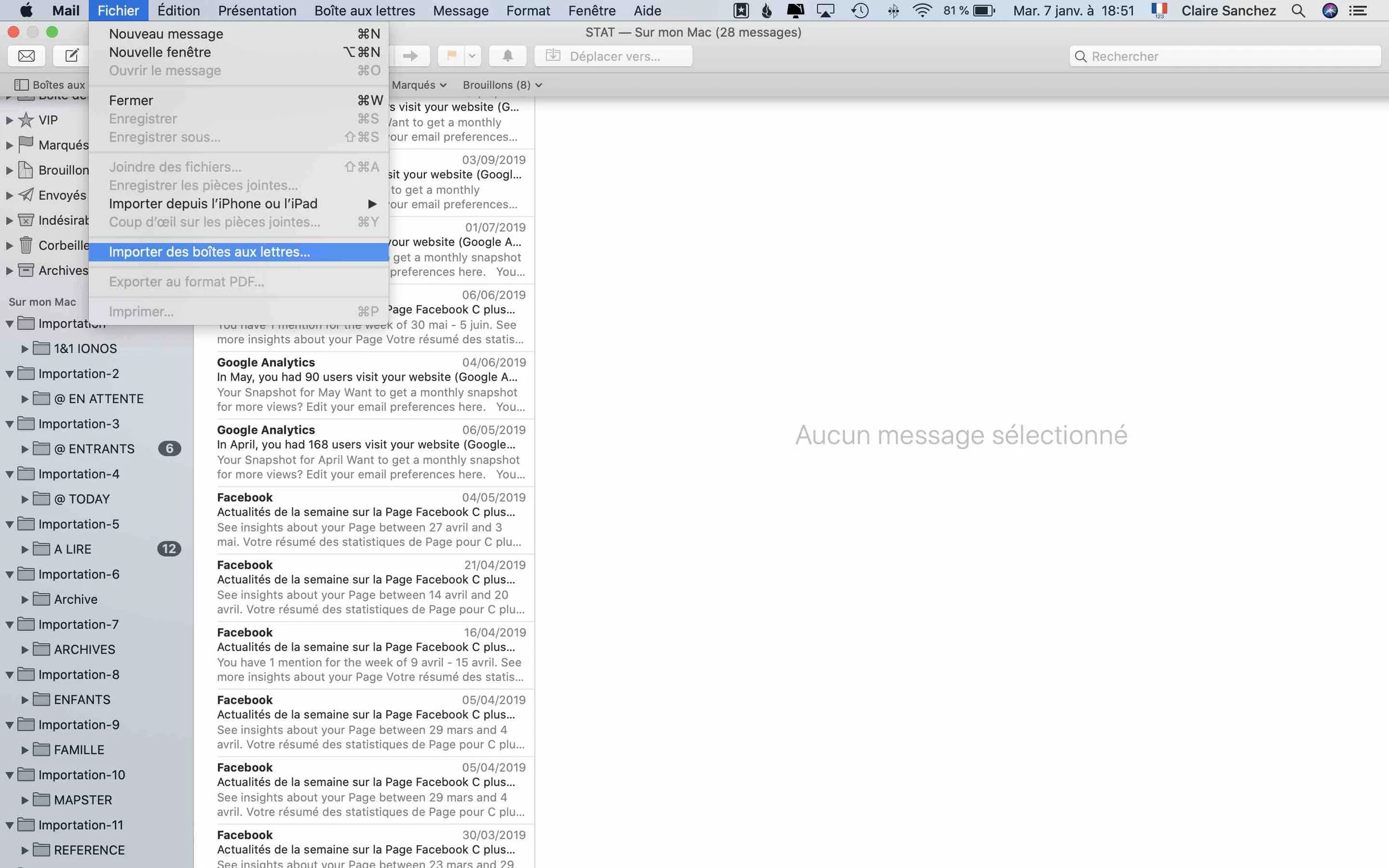
Task: Open the Présentation menu
Action: pos(257,11)
